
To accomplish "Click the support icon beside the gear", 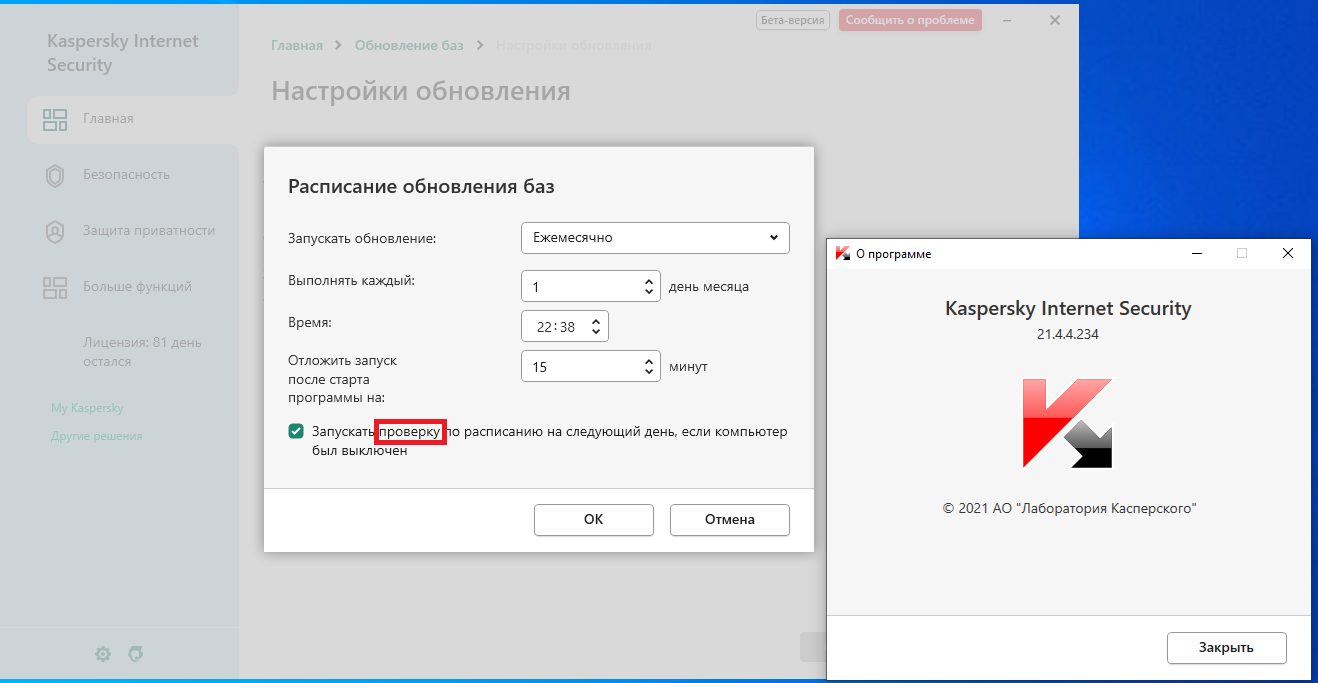I will tap(136, 654).
